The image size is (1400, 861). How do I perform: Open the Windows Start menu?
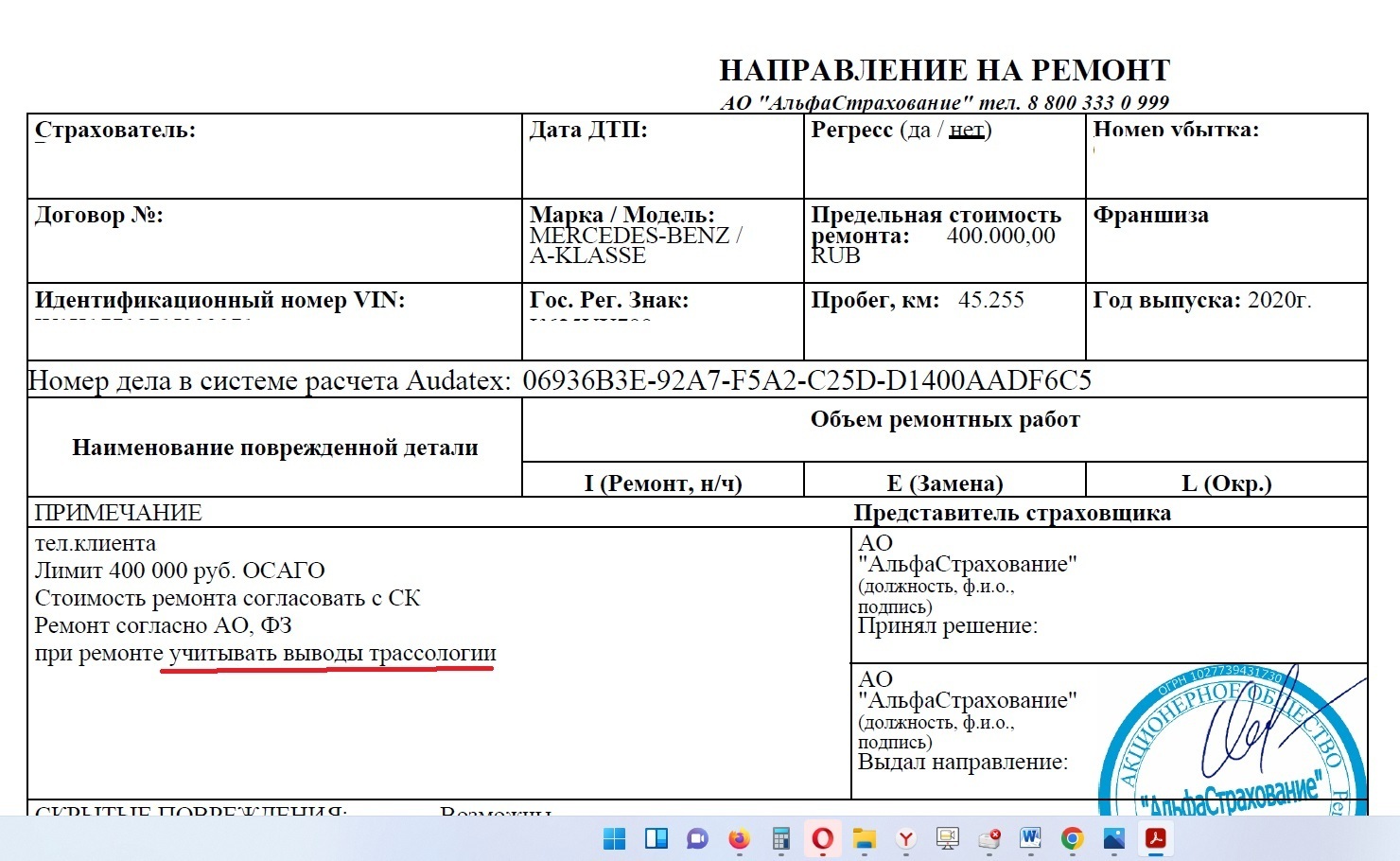tap(613, 838)
